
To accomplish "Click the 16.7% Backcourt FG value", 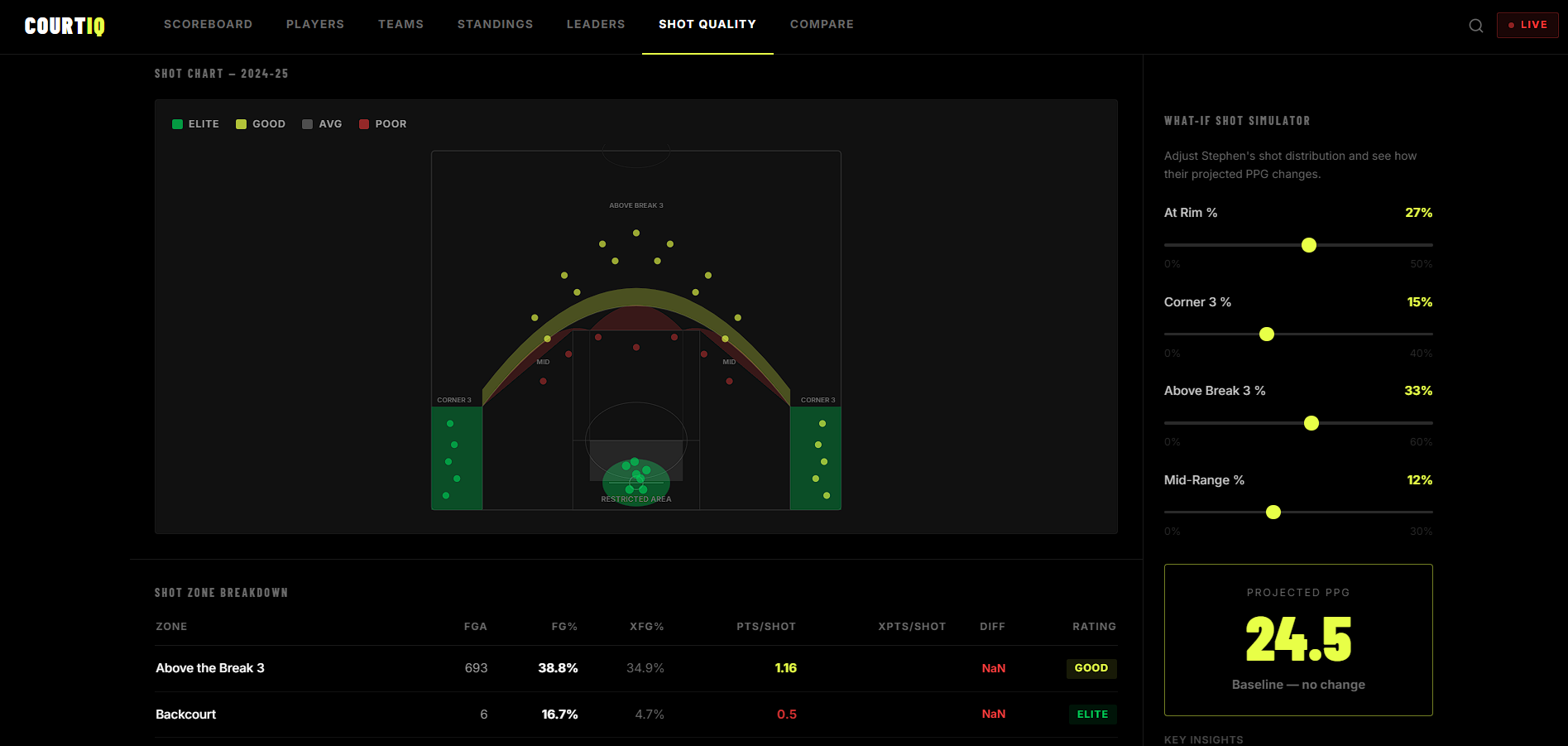I will [559, 715].
